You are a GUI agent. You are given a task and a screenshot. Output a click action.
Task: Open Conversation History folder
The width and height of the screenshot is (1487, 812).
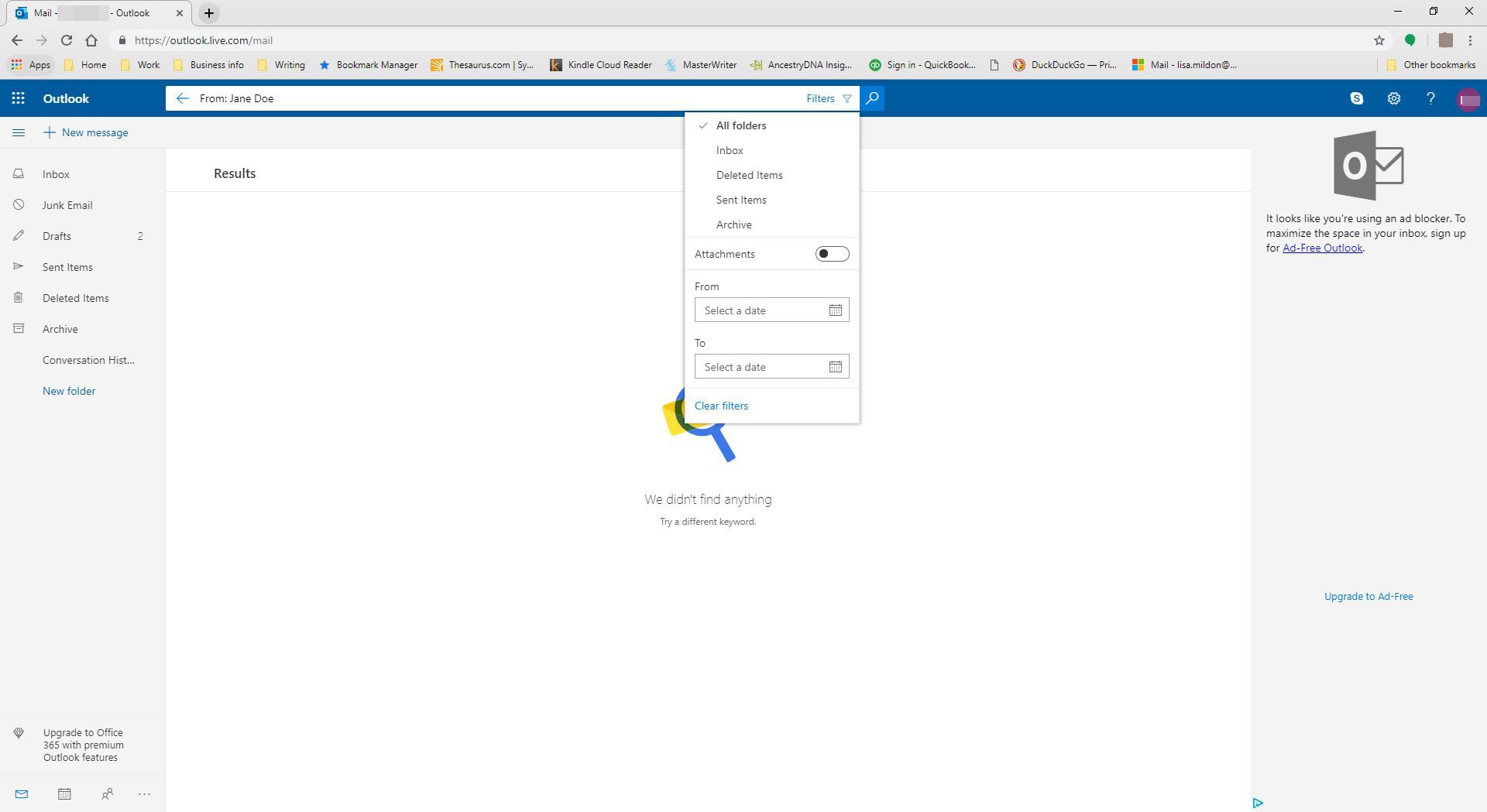[x=82, y=360]
